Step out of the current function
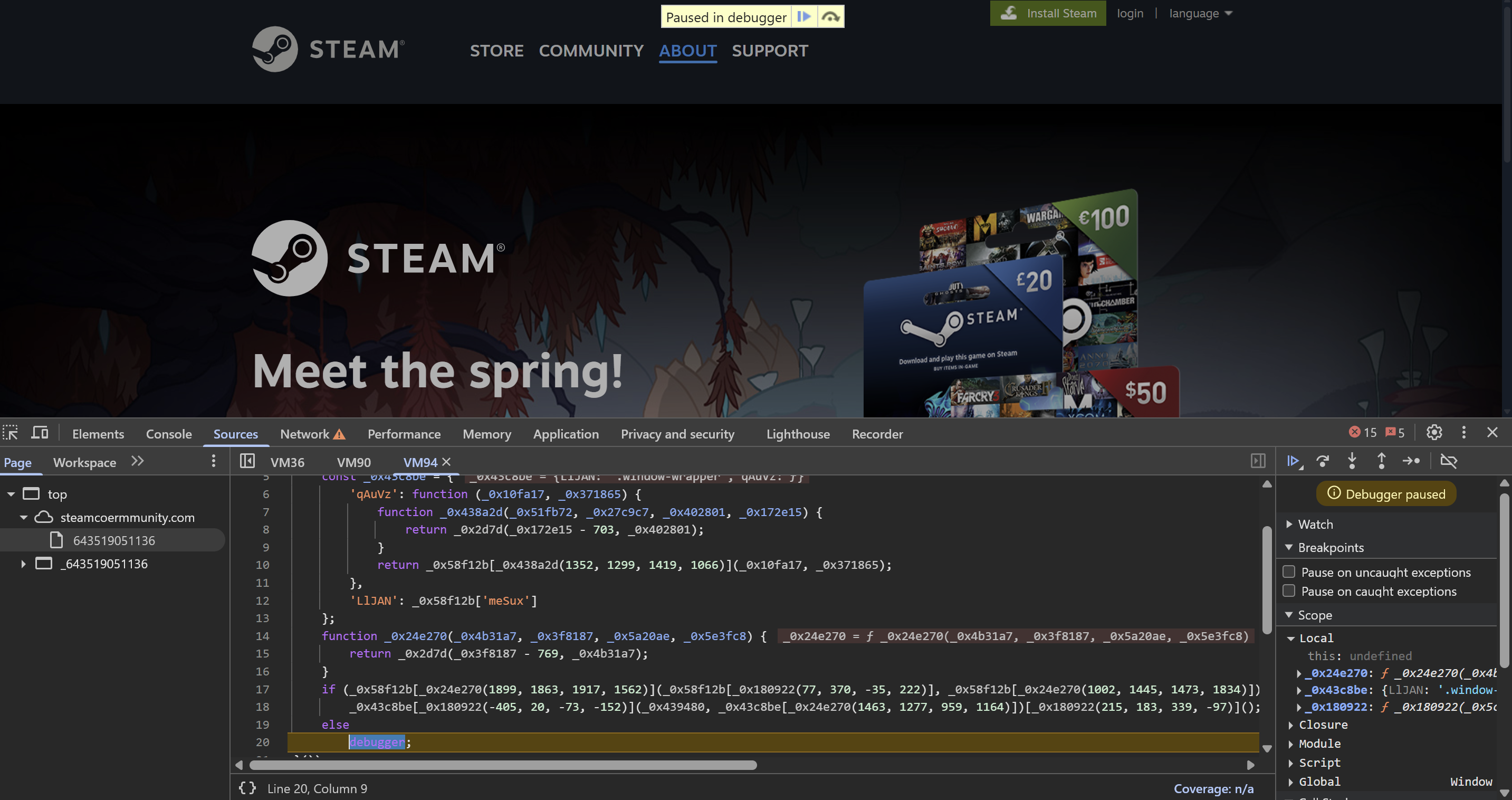This screenshot has width=1512, height=800. click(x=1382, y=461)
